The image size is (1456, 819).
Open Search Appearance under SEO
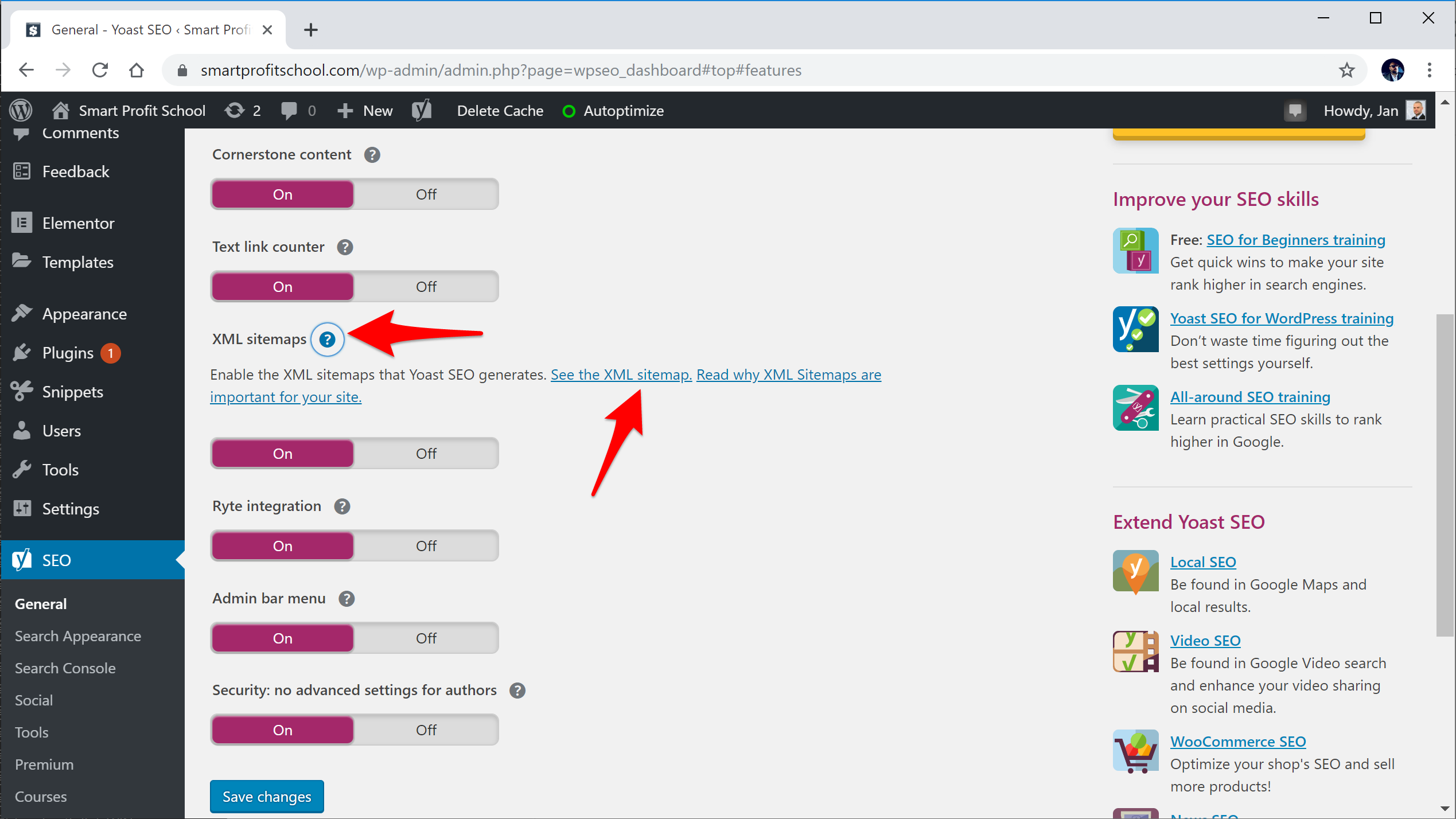pyautogui.click(x=78, y=636)
